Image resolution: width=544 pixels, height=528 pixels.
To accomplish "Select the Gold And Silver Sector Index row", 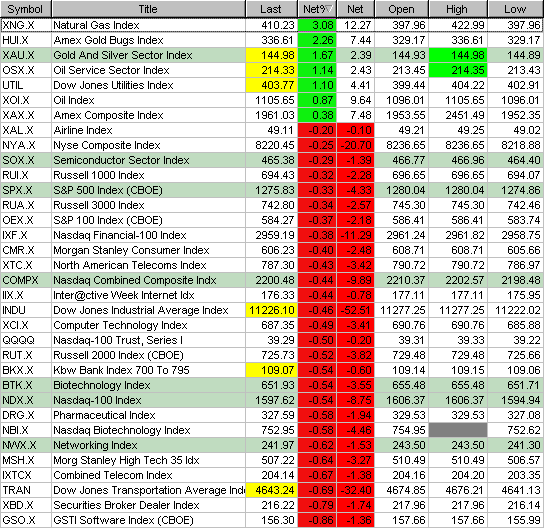I will [x=272, y=55].
